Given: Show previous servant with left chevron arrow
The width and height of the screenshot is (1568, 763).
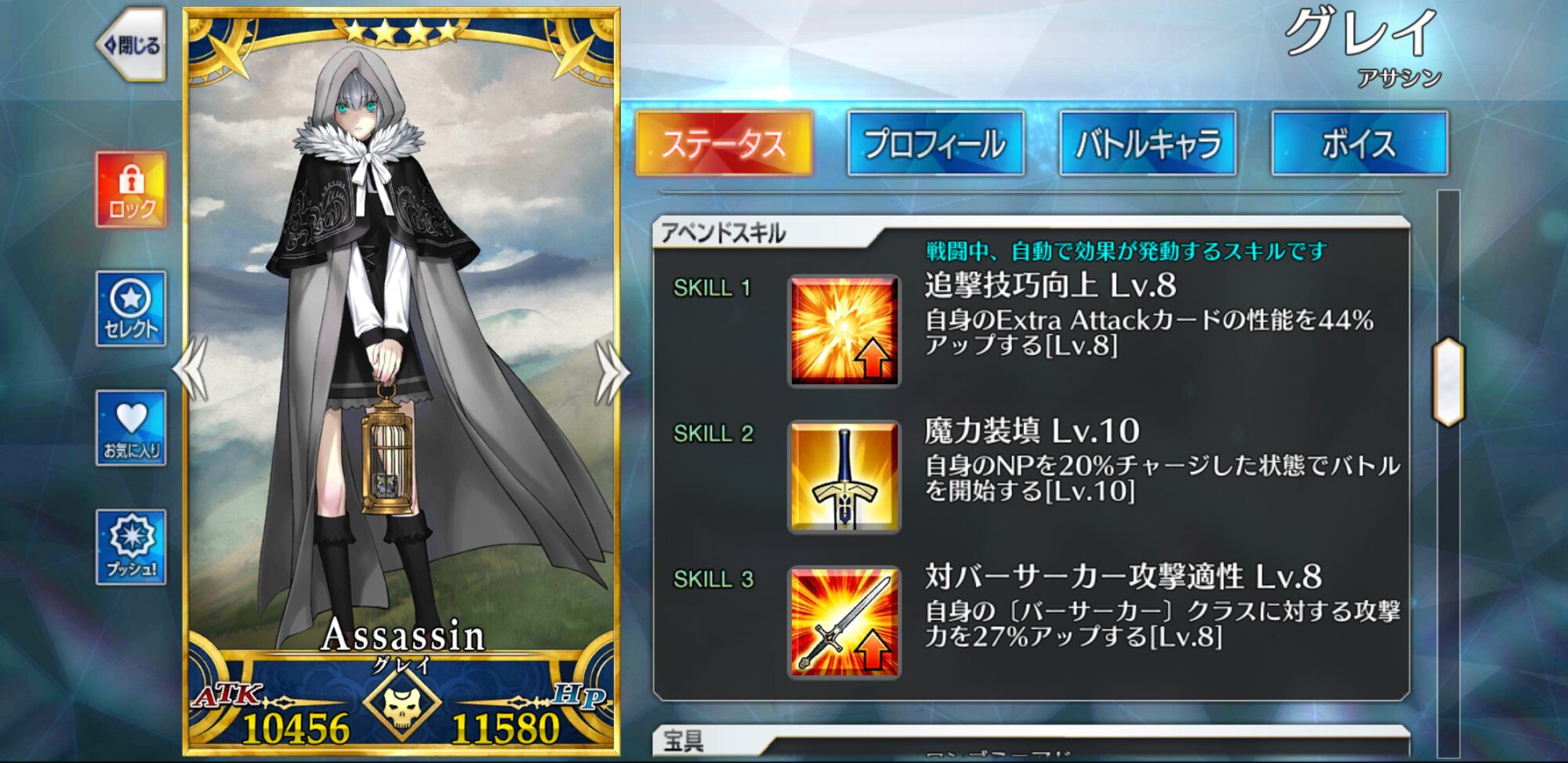Looking at the screenshot, I should coord(191,369).
